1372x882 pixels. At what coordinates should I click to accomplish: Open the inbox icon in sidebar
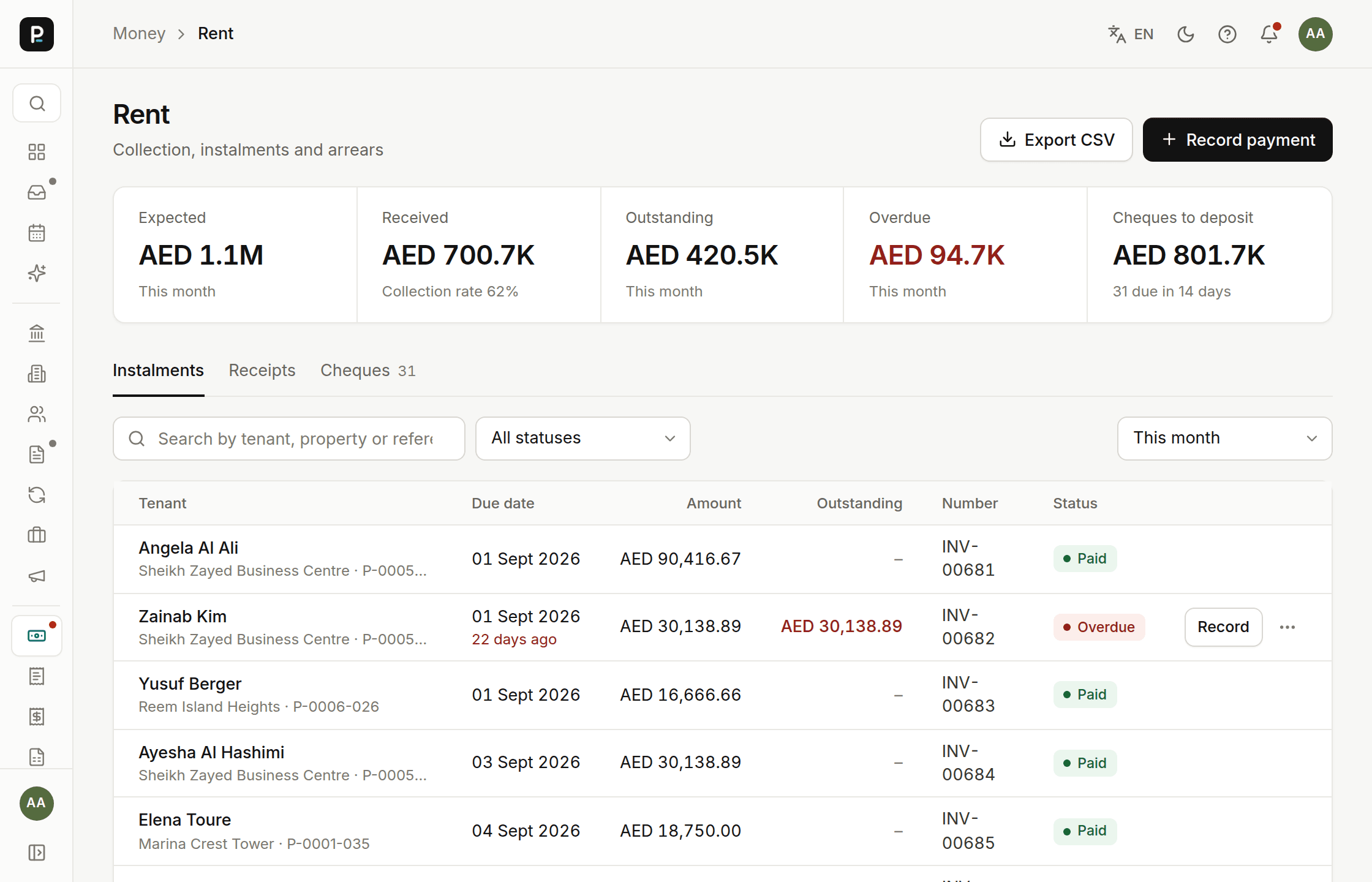[37, 192]
